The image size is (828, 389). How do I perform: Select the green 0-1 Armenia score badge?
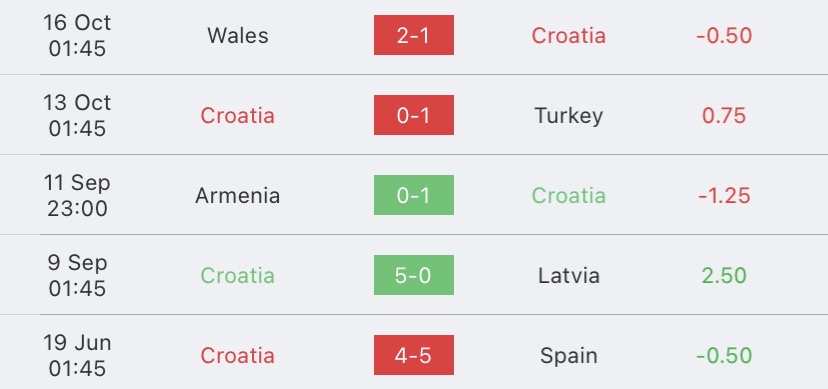tap(413, 195)
